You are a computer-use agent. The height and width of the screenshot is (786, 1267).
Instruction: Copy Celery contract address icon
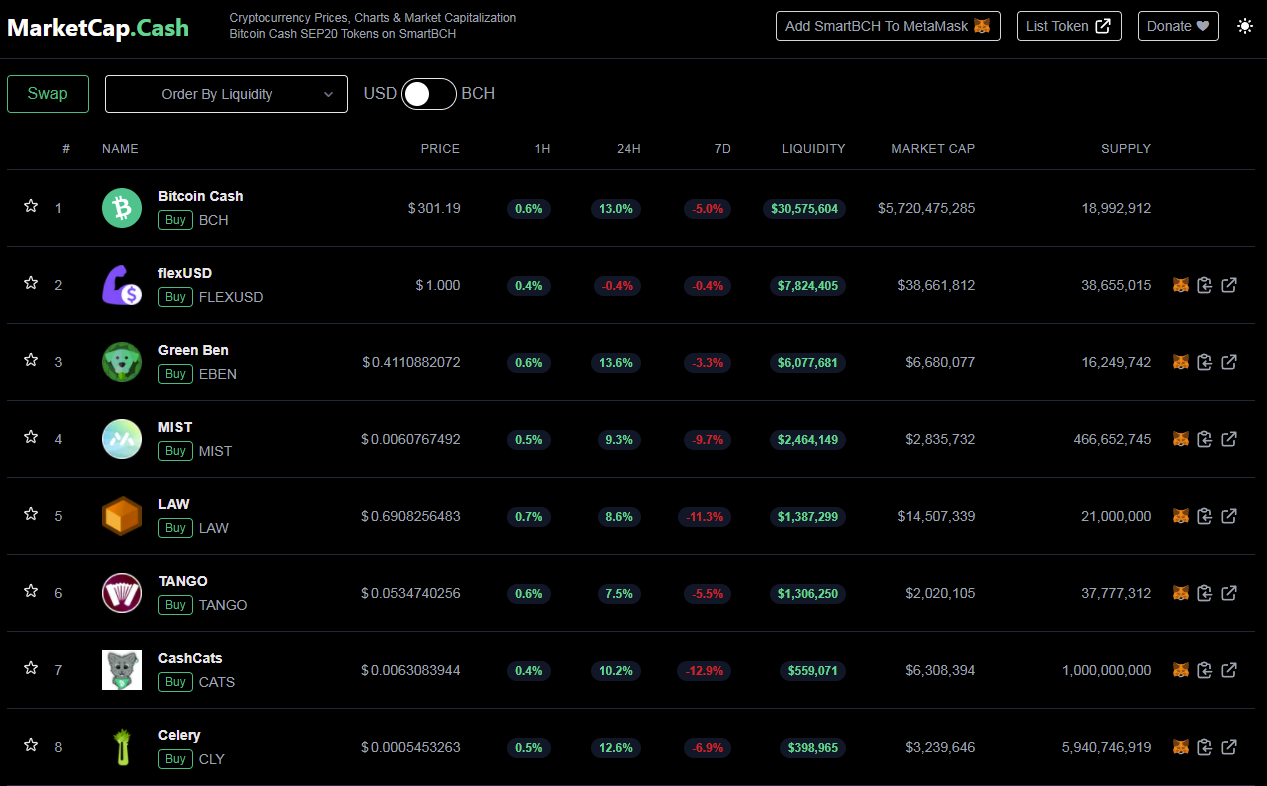tap(1205, 747)
